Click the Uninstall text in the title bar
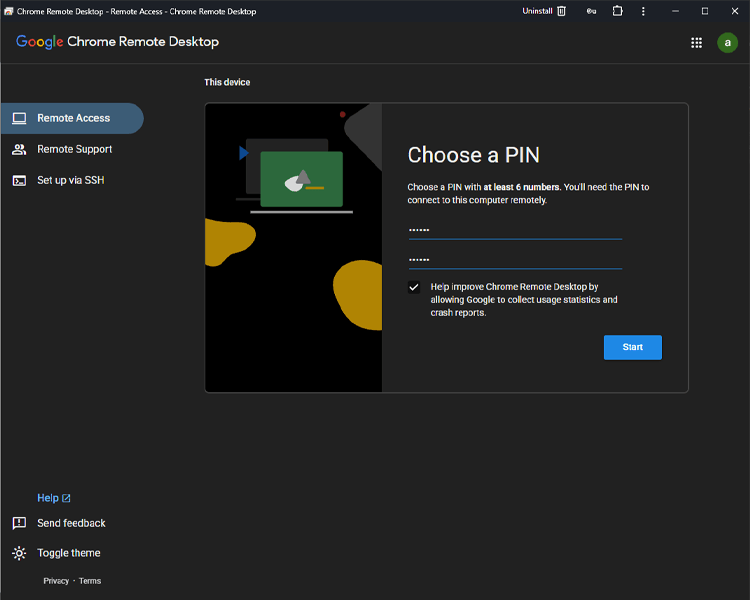The image size is (750, 600). 537,11
